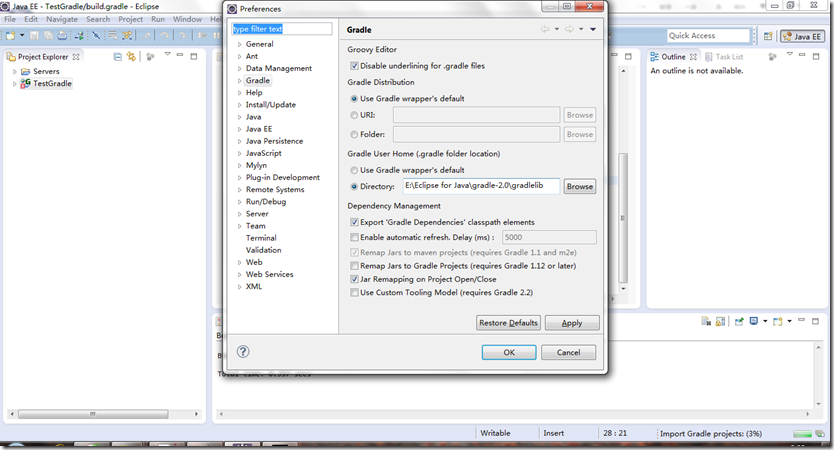Click the Open Console icon
Viewport: 834px width, 450px height.
(778, 321)
